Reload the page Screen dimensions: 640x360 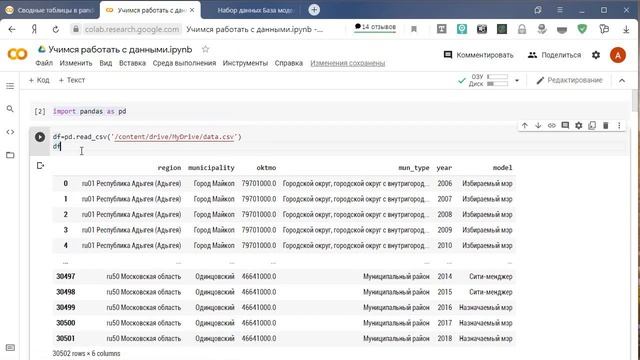[x=56, y=29]
